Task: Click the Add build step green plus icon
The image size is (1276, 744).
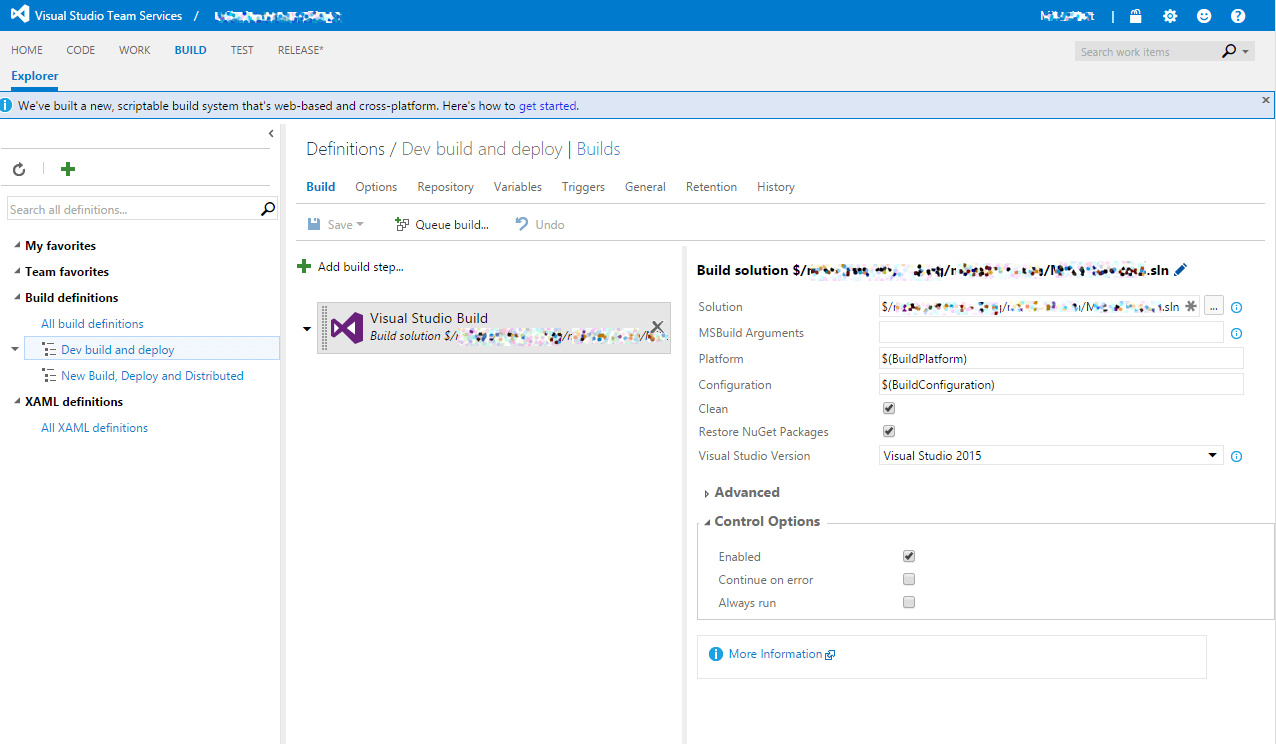Action: click(303, 266)
